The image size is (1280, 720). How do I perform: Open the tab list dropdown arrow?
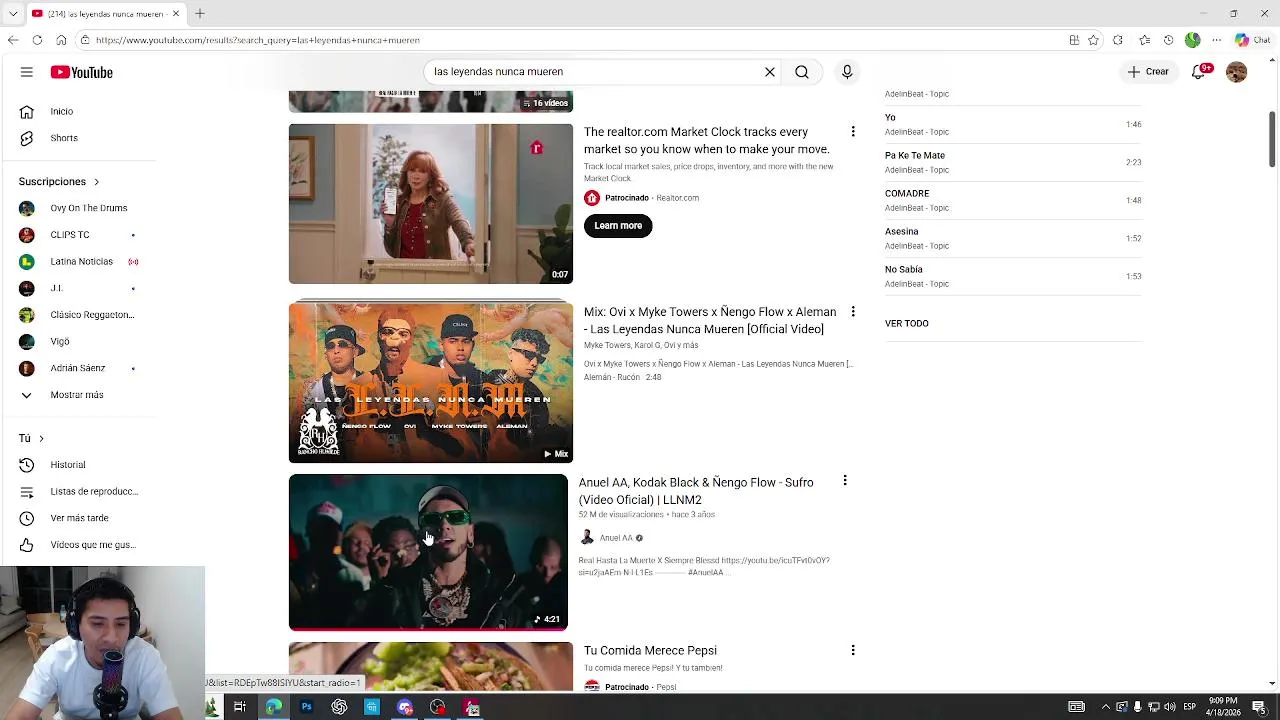click(x=13, y=14)
